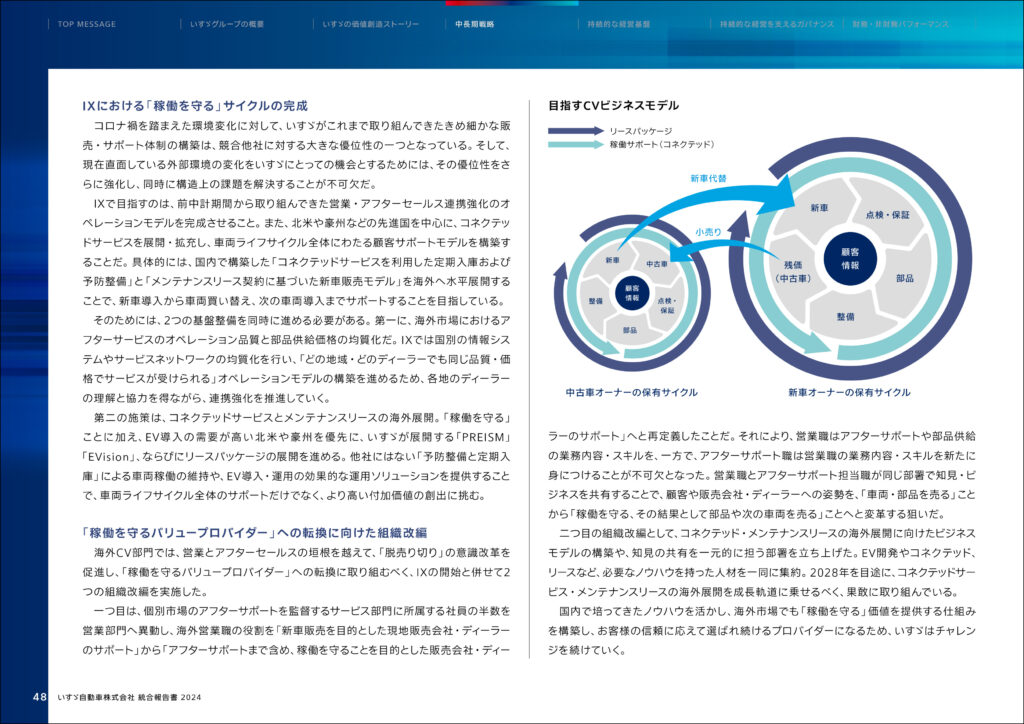Click 部品 segment in the small cycle
1024x724 pixels.
tap(630, 330)
